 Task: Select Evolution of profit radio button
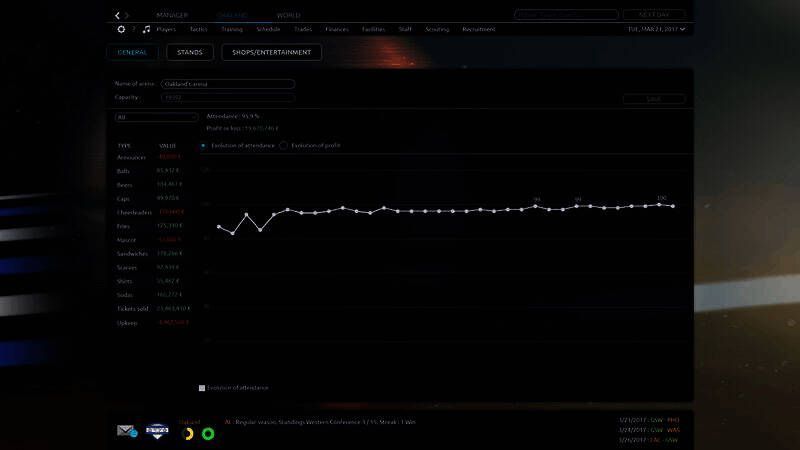[x=284, y=145]
